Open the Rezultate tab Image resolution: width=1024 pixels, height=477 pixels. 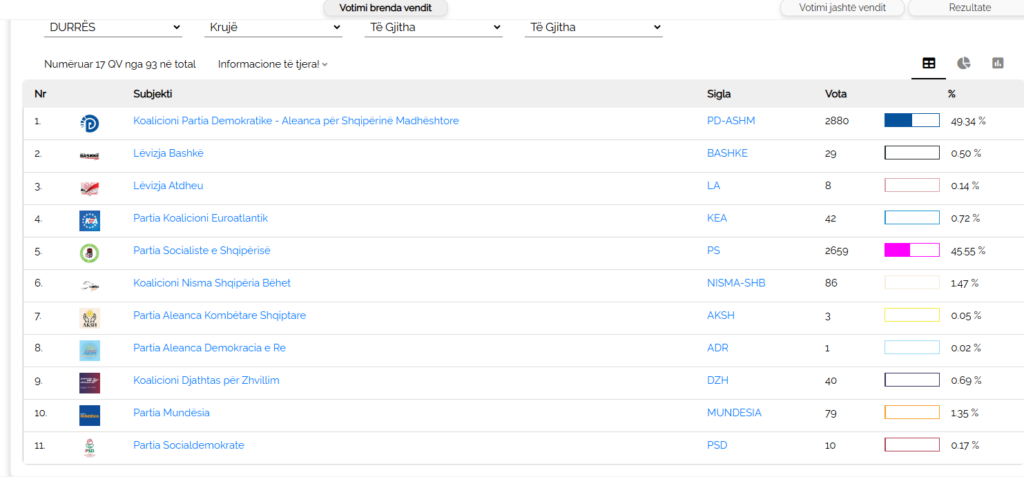click(x=969, y=8)
